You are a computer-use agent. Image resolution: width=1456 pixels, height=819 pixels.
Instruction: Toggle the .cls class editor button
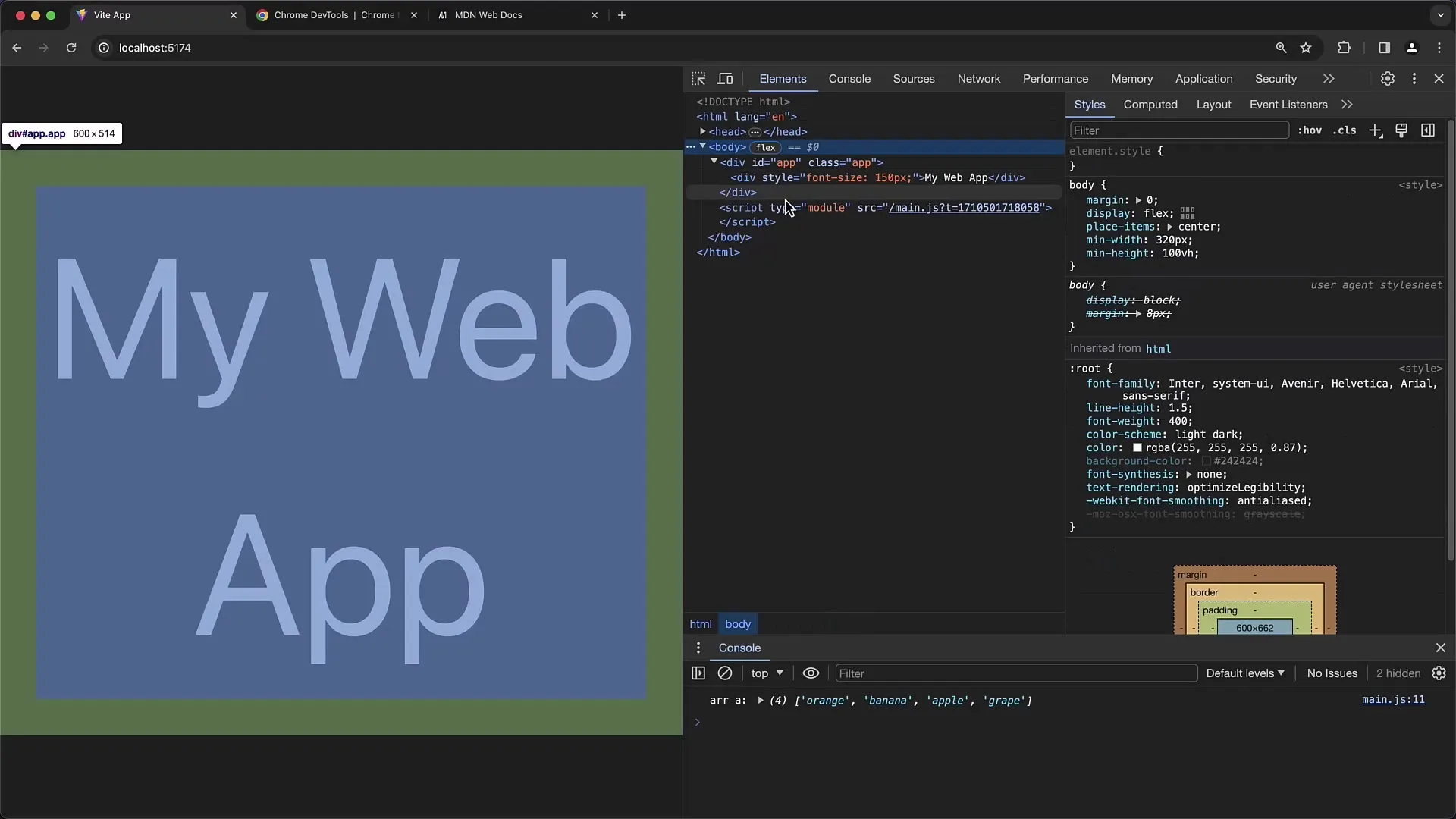tap(1346, 130)
